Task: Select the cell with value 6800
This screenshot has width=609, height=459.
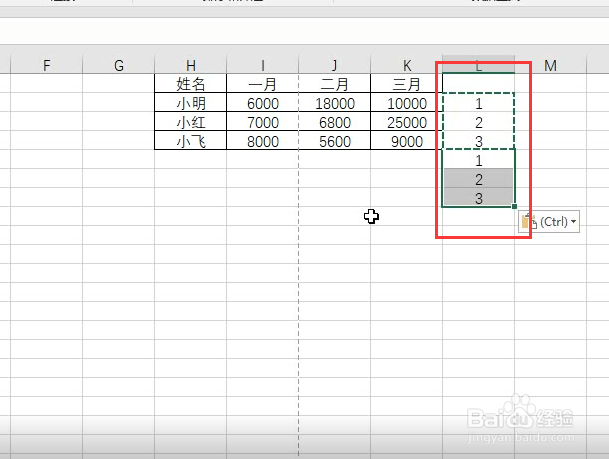Action: point(335,121)
